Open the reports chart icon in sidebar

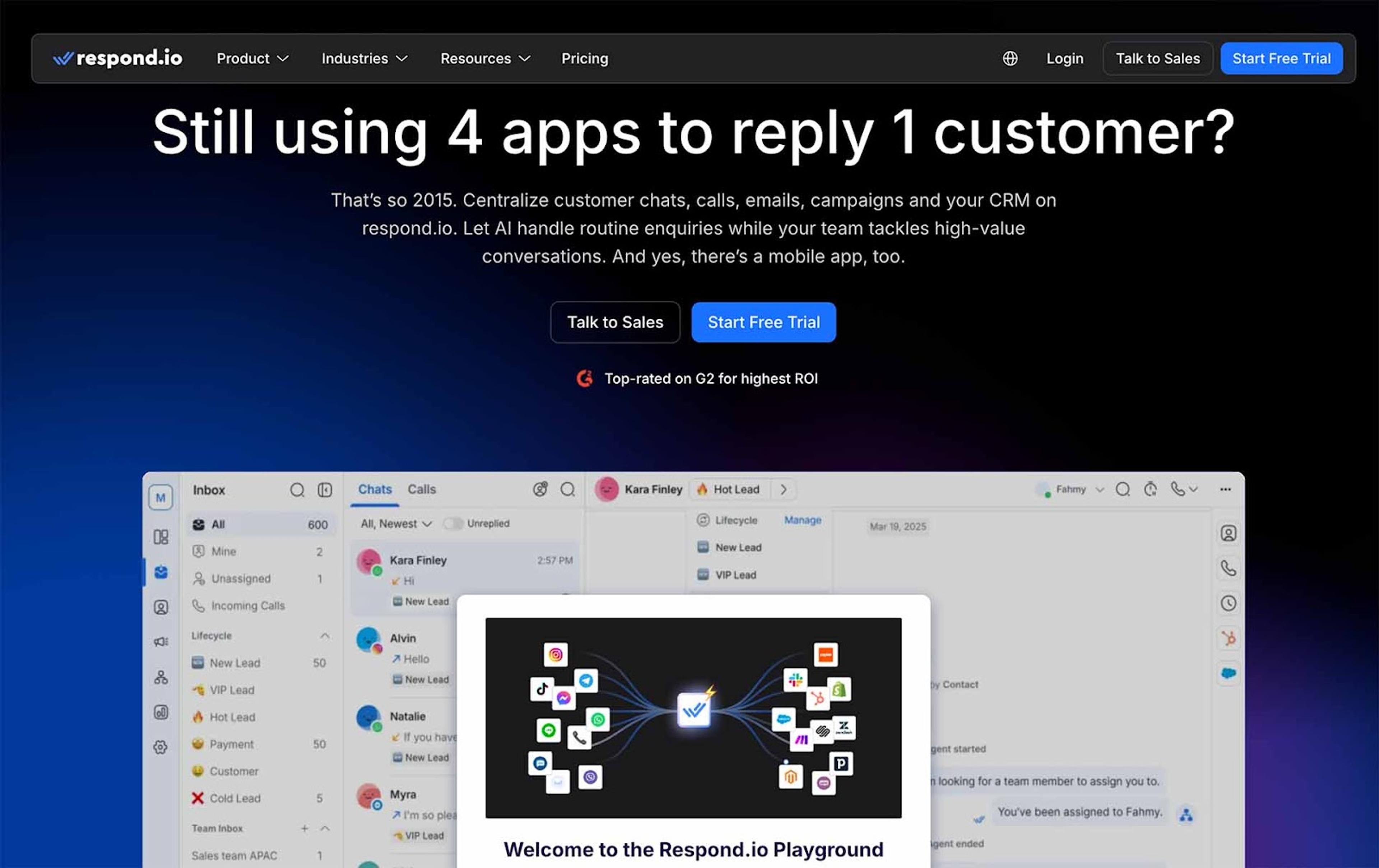coord(161,712)
